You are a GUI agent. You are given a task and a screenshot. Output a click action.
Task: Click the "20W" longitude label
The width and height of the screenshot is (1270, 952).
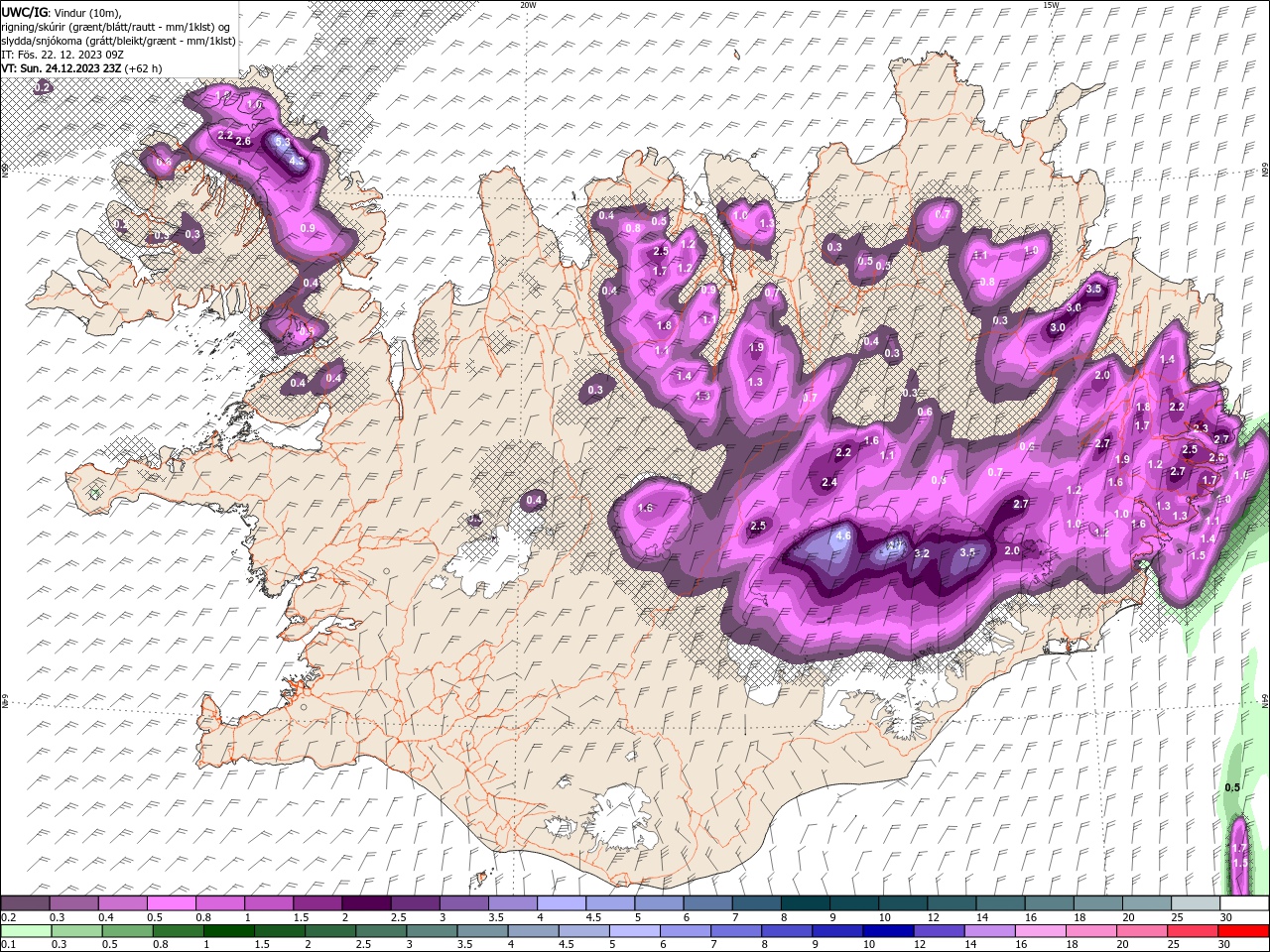pyautogui.click(x=528, y=5)
